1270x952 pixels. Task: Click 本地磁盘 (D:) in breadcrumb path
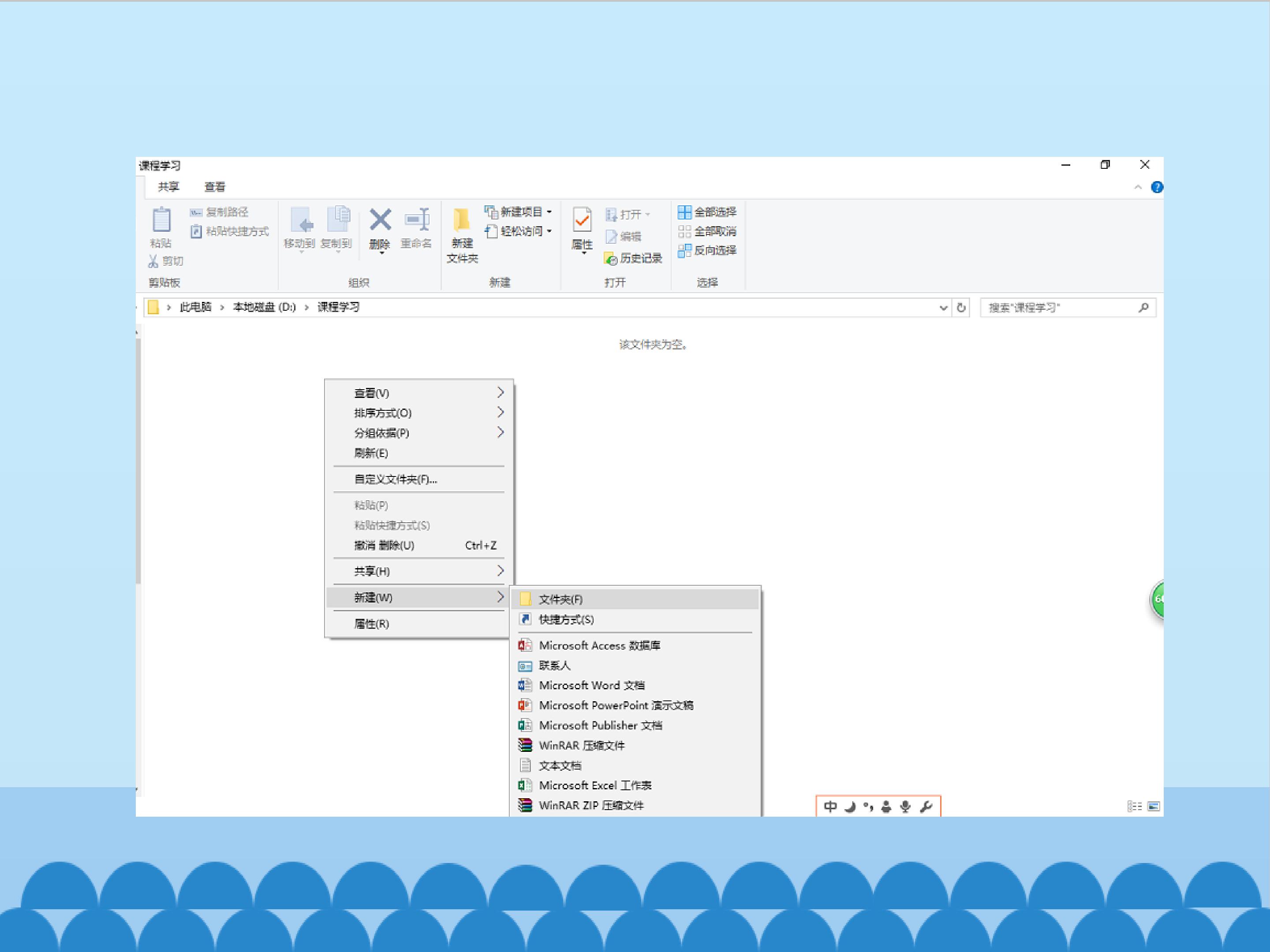pos(264,308)
